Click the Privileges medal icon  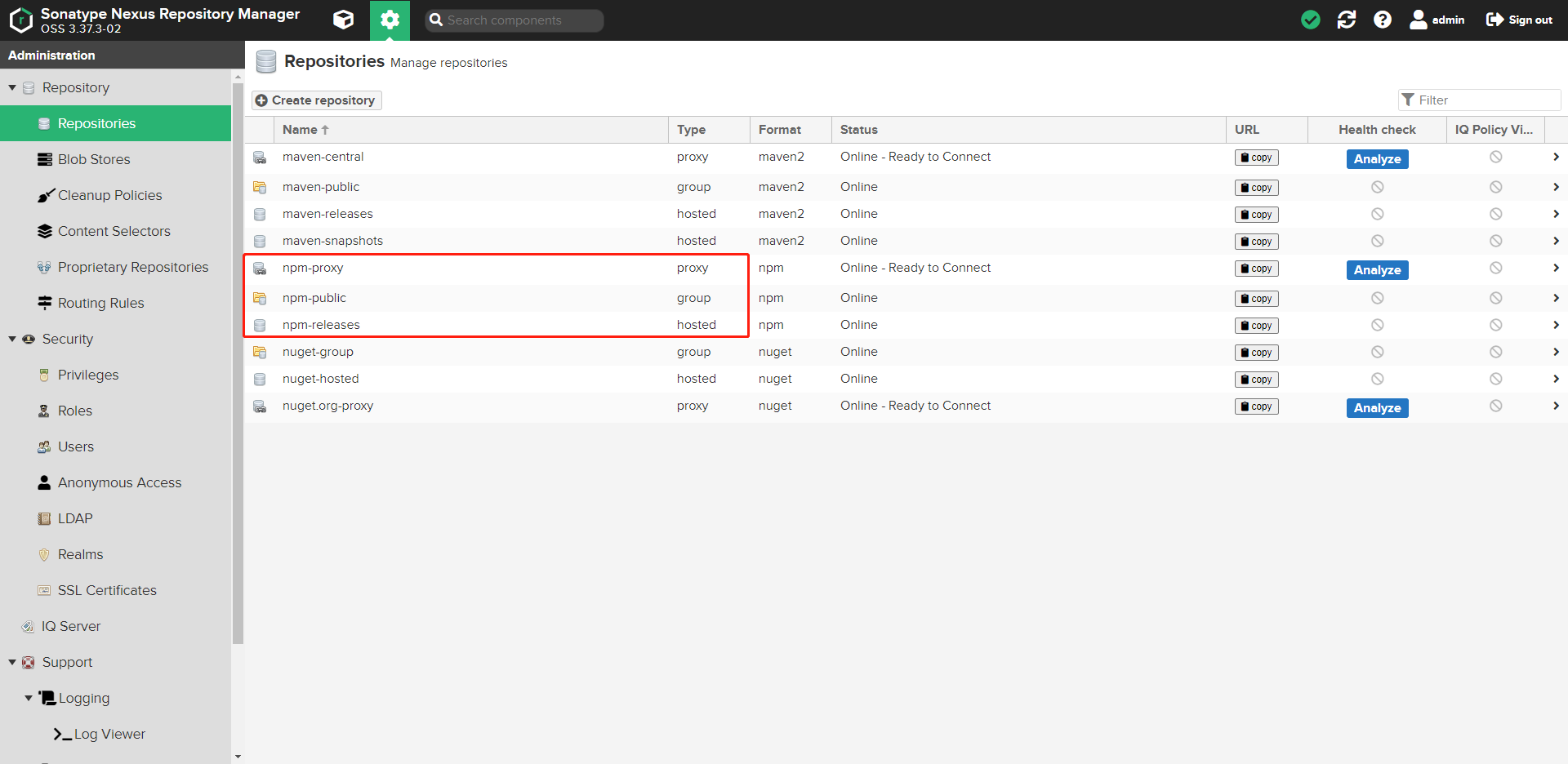click(44, 375)
